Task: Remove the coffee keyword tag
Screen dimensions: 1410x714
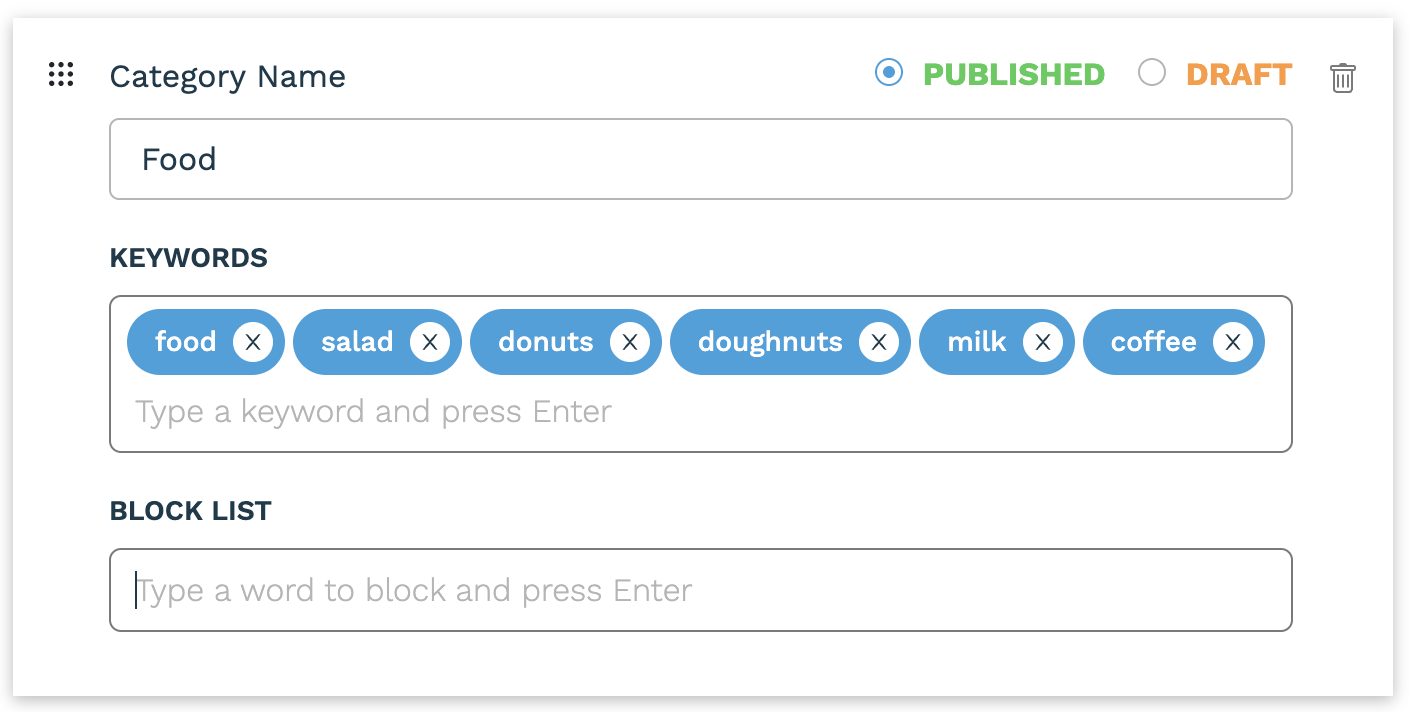Action: [x=1233, y=342]
